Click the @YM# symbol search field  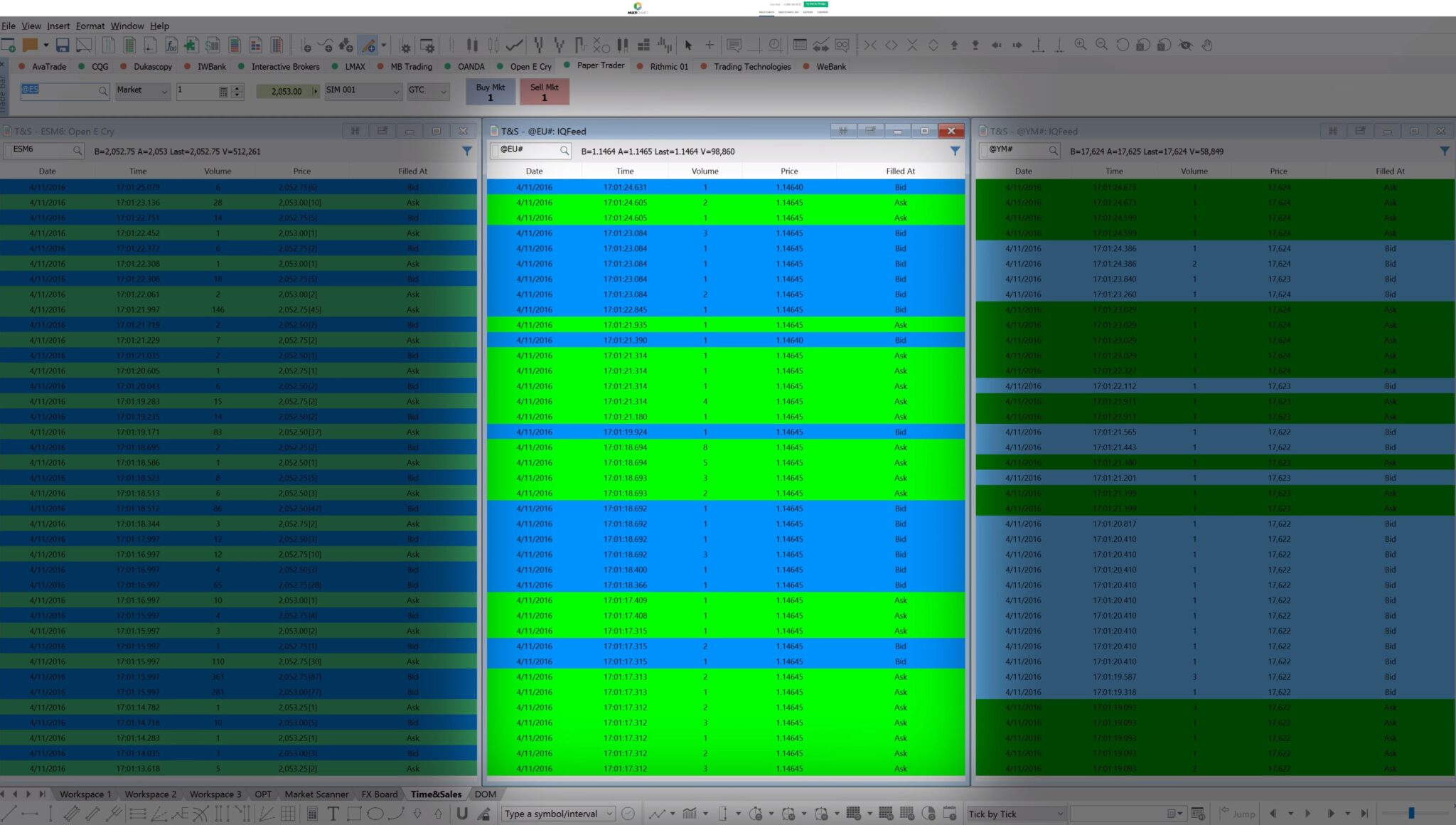point(1018,151)
